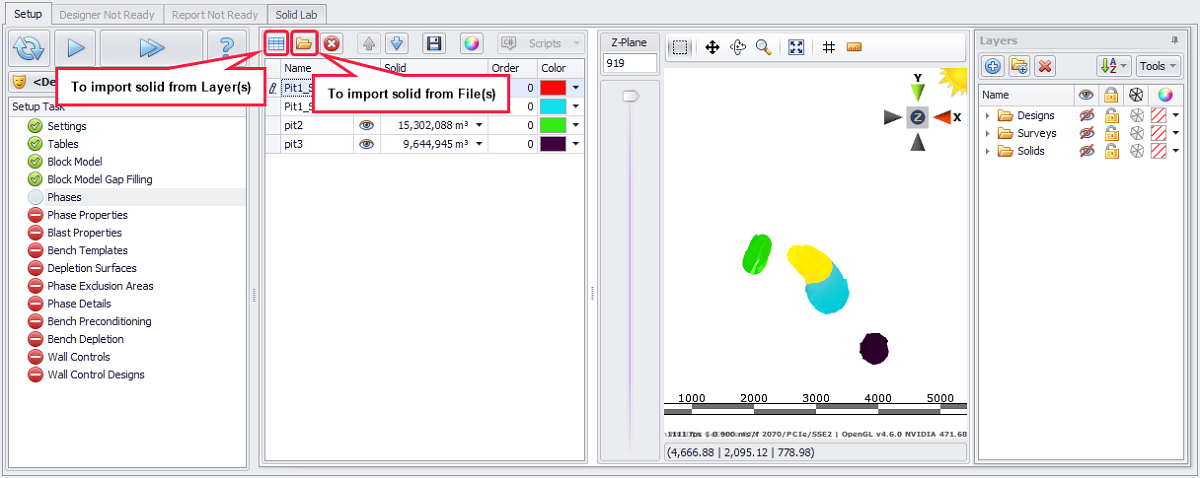Select the pan tool in viewport toolbar
Screen dimensions: 1200x478
713,47
